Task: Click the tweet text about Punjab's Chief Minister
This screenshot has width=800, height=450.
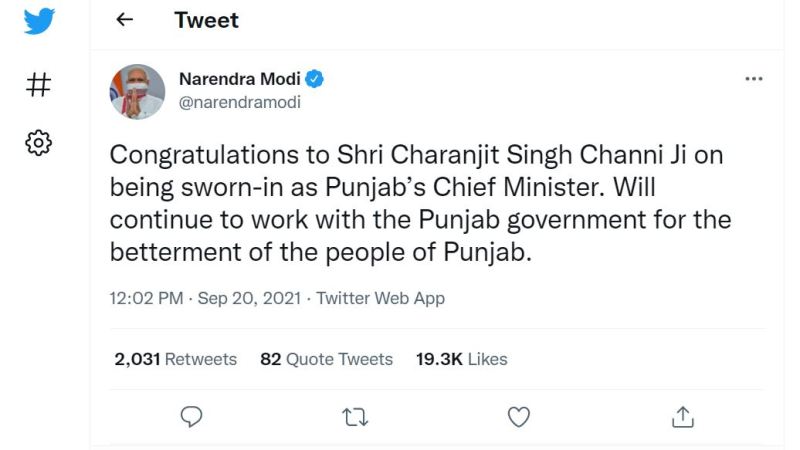Action: pyautogui.click(x=421, y=203)
